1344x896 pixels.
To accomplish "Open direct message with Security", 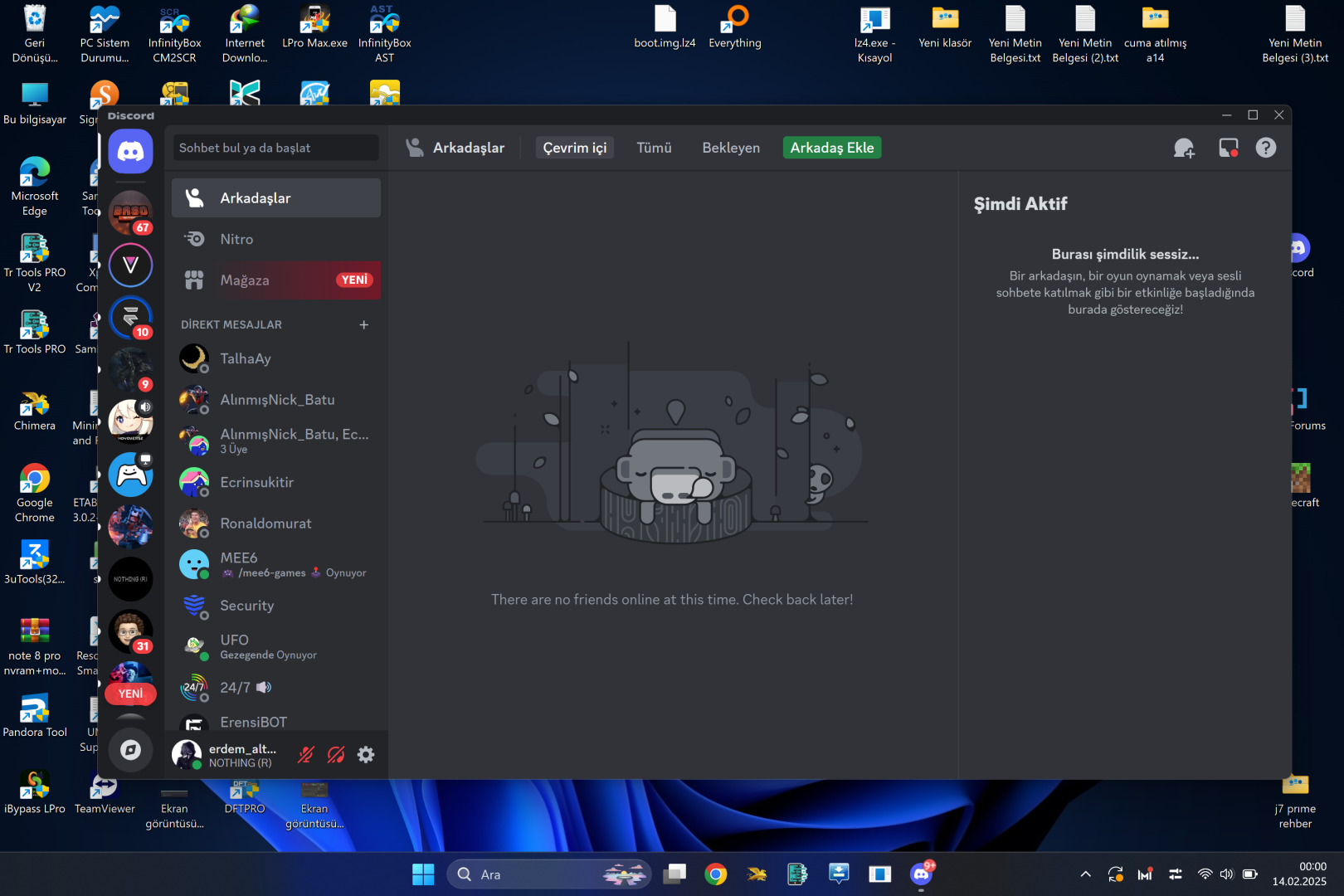I will click(276, 606).
